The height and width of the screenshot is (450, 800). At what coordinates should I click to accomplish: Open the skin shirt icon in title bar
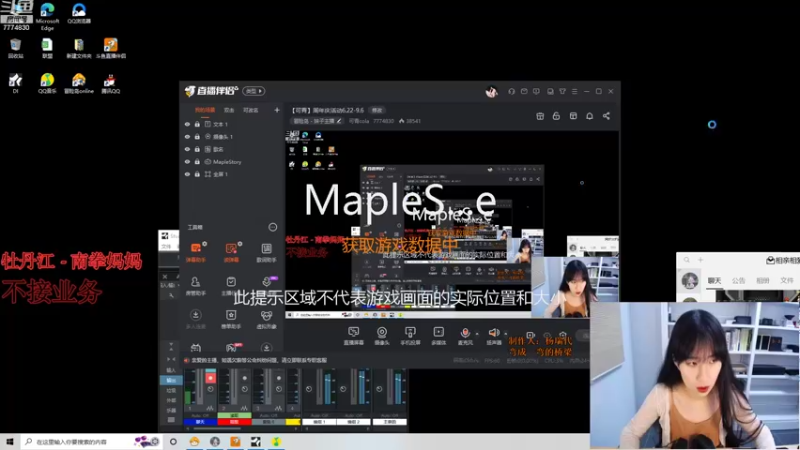[x=562, y=91]
